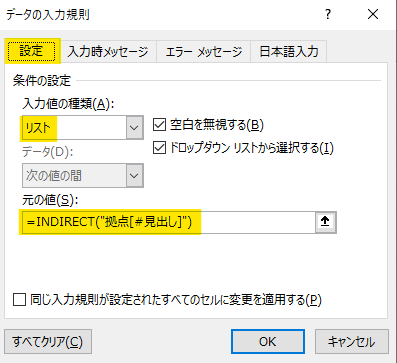Switch to the 設定 tab
The height and width of the screenshot is (363, 397).
tap(32, 51)
